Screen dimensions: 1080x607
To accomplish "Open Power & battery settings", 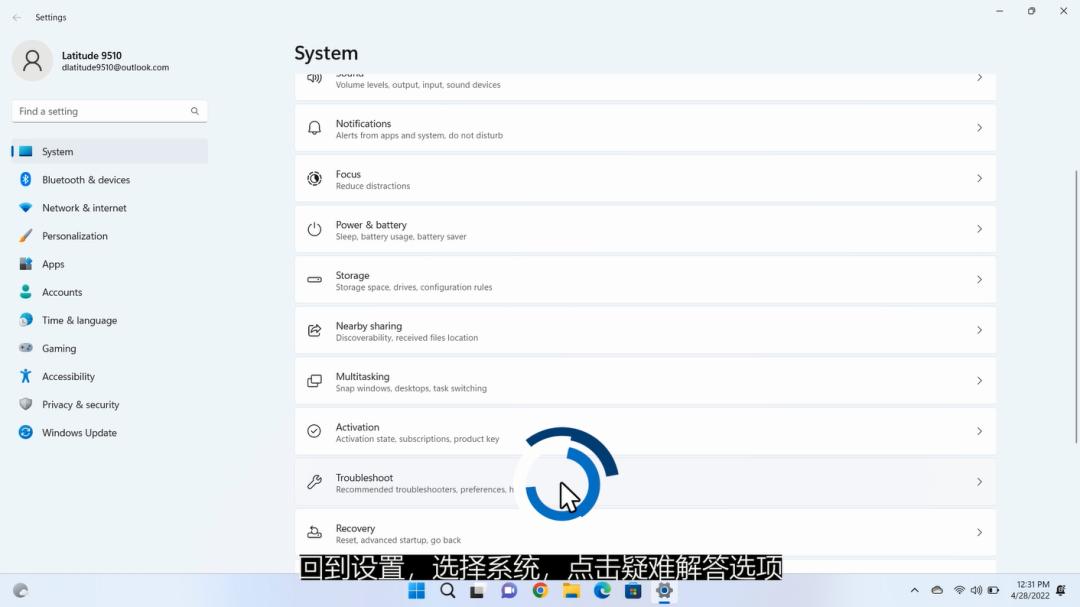I will (645, 229).
